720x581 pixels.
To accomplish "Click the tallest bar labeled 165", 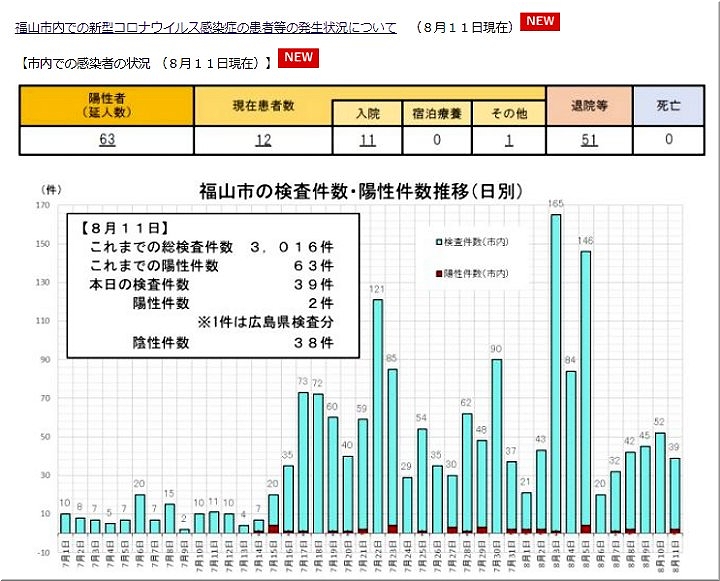I will click(555, 372).
